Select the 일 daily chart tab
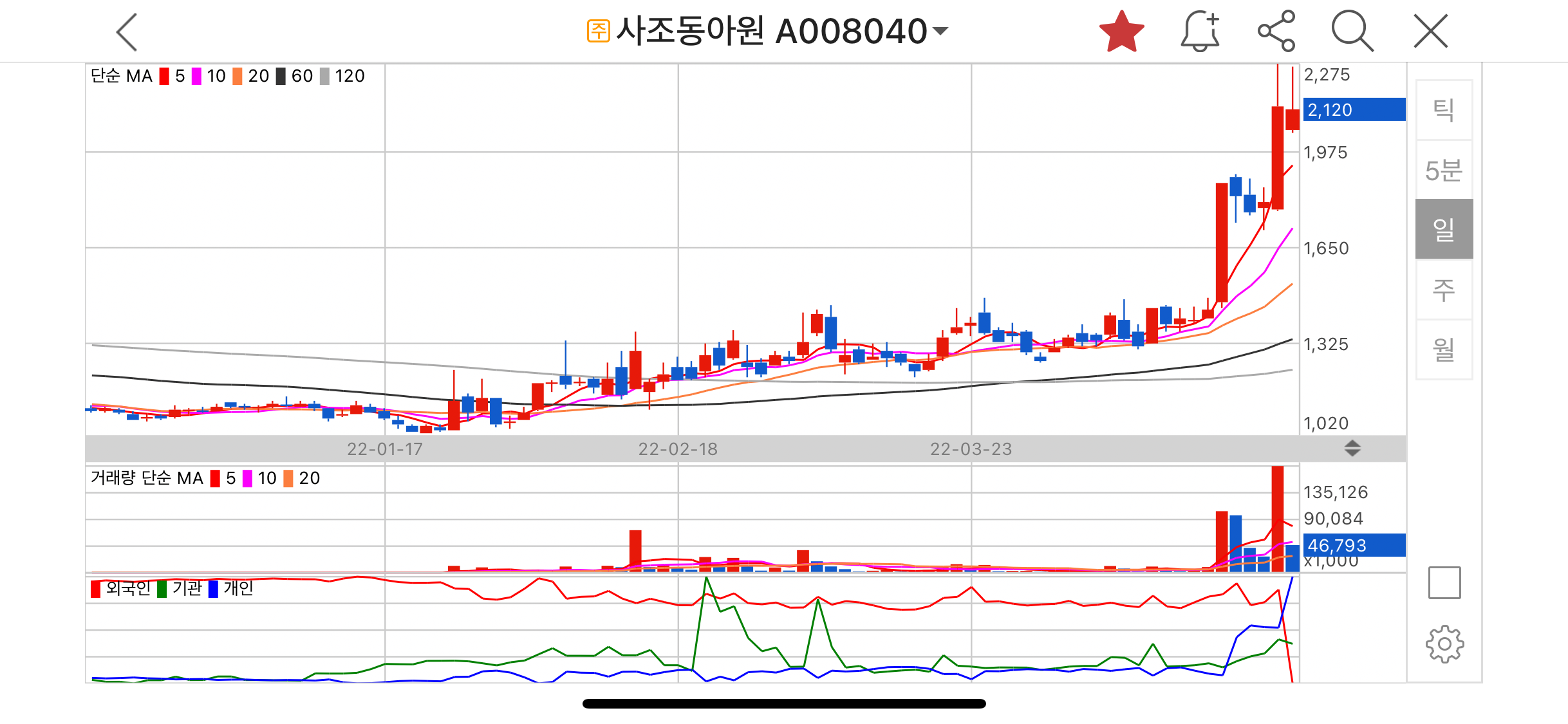Viewport: 1568px width, 724px height. coord(1444,229)
